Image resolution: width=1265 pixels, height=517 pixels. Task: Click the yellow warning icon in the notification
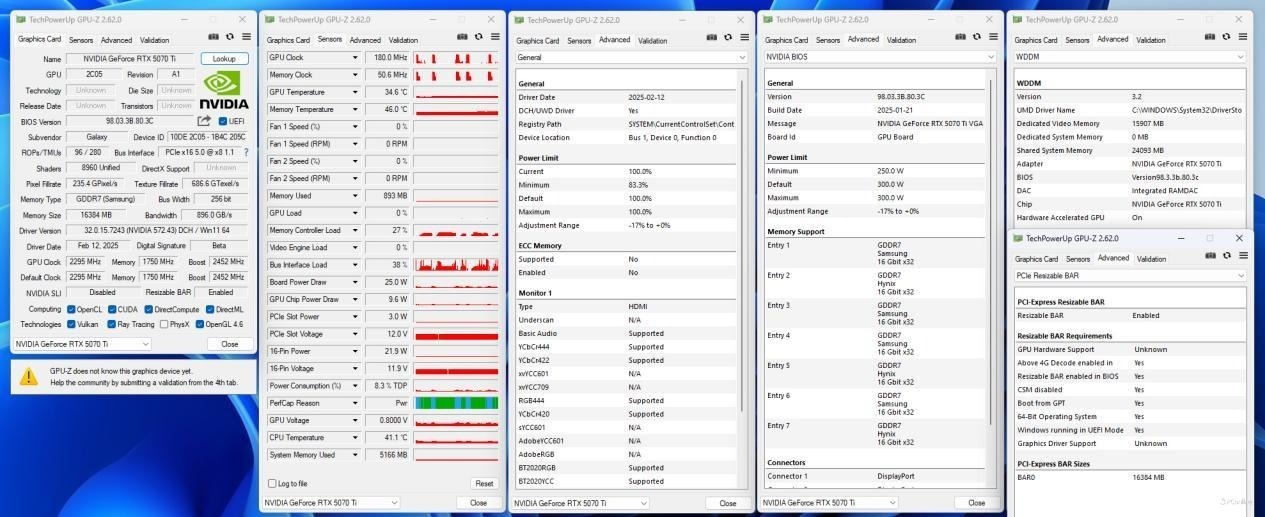pyautogui.click(x=30, y=375)
